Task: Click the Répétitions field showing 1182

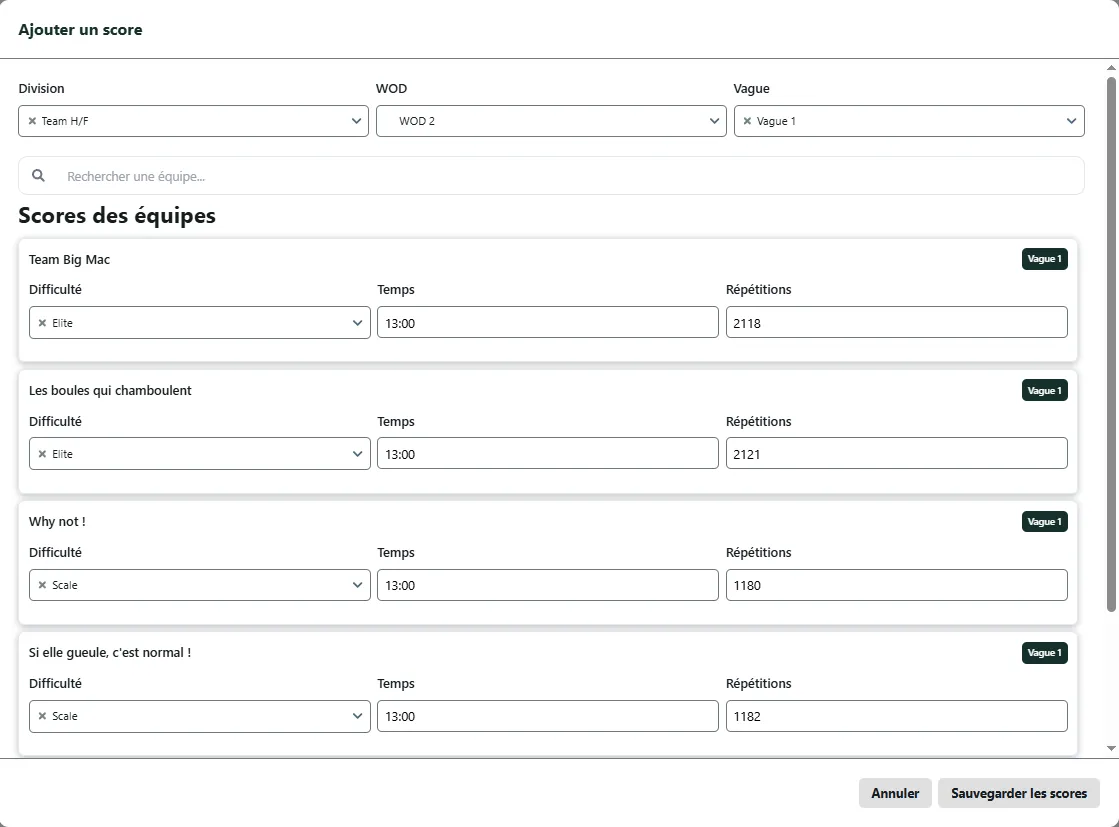Action: [896, 716]
